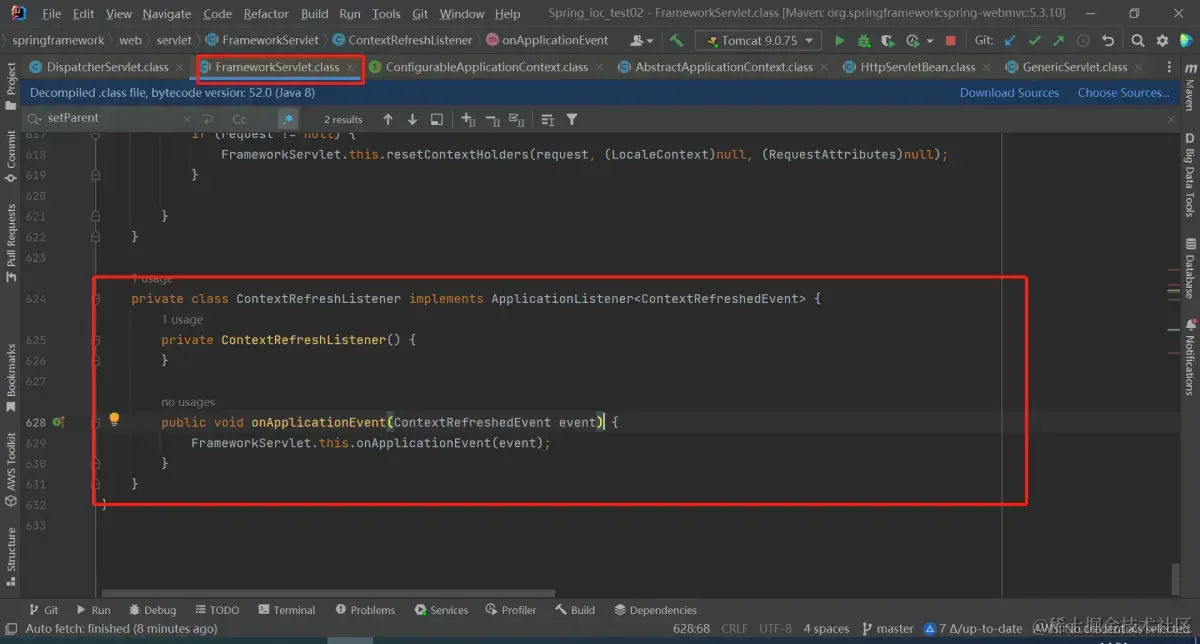This screenshot has width=1200, height=644.
Task: Click the gutter implements marker at line 628
Action: pyautogui.click(x=58, y=423)
